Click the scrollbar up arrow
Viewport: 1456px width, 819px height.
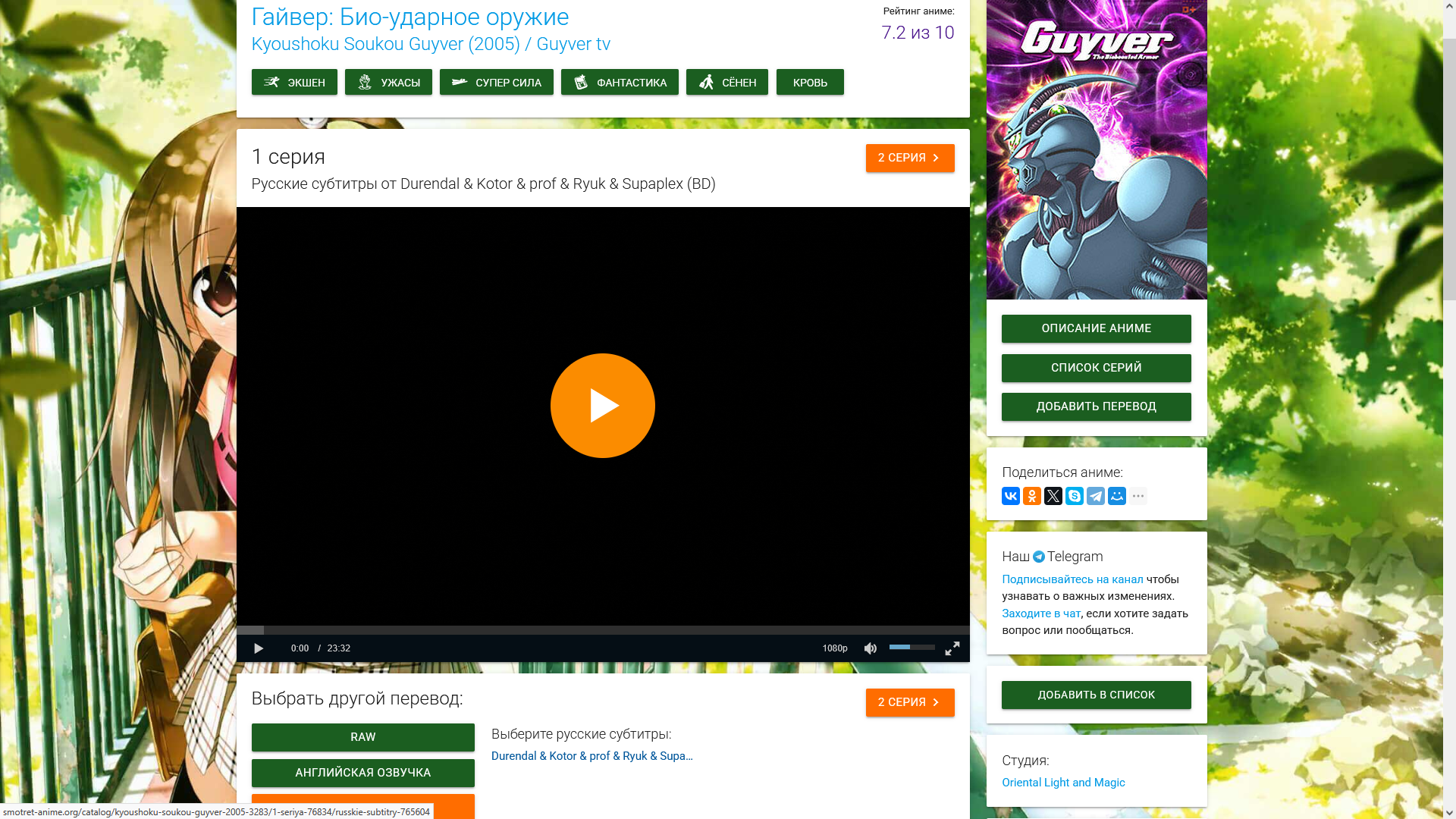click(x=1449, y=6)
